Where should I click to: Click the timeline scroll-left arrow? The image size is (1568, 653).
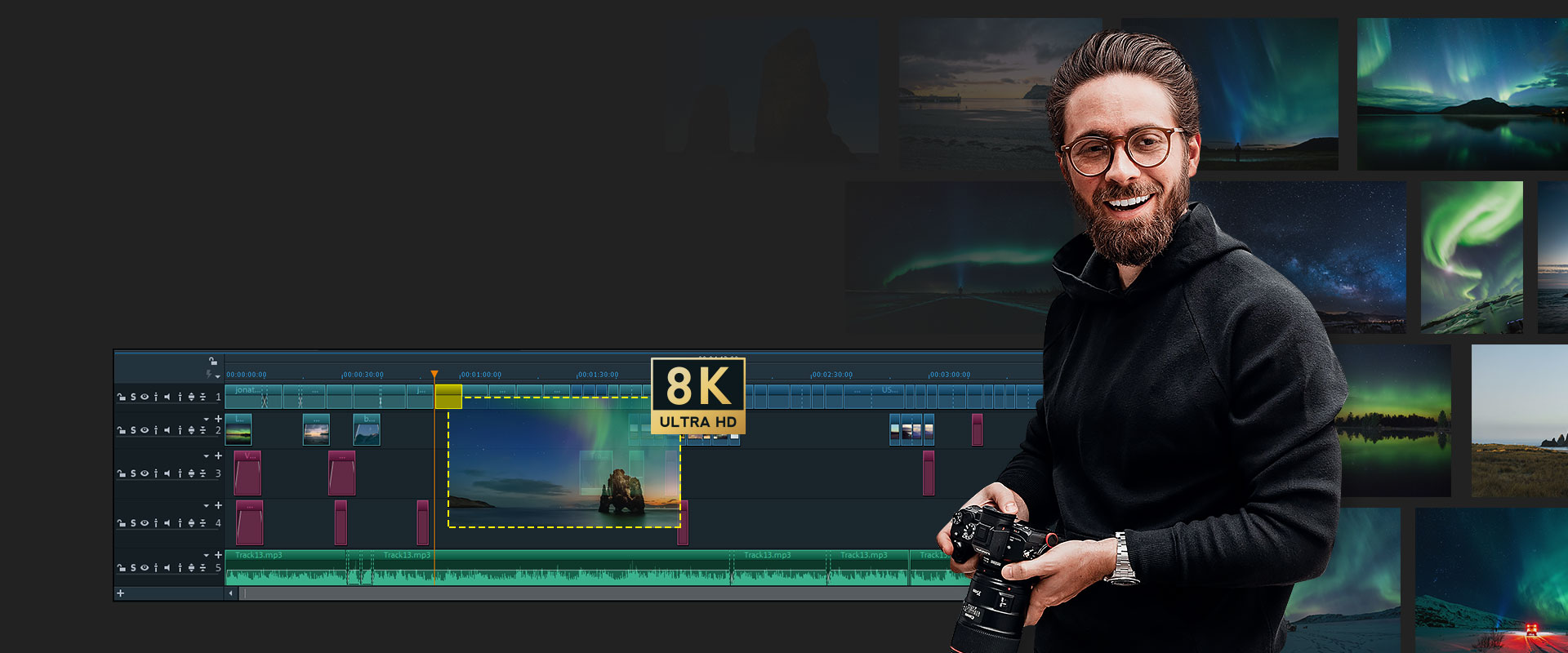(231, 593)
